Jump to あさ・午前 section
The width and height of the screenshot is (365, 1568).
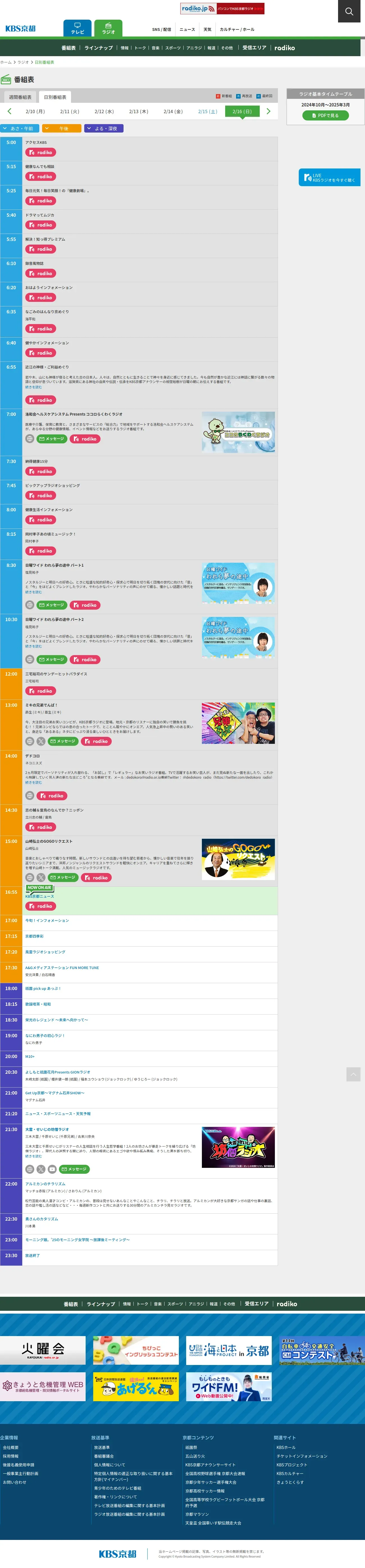pos(19,128)
